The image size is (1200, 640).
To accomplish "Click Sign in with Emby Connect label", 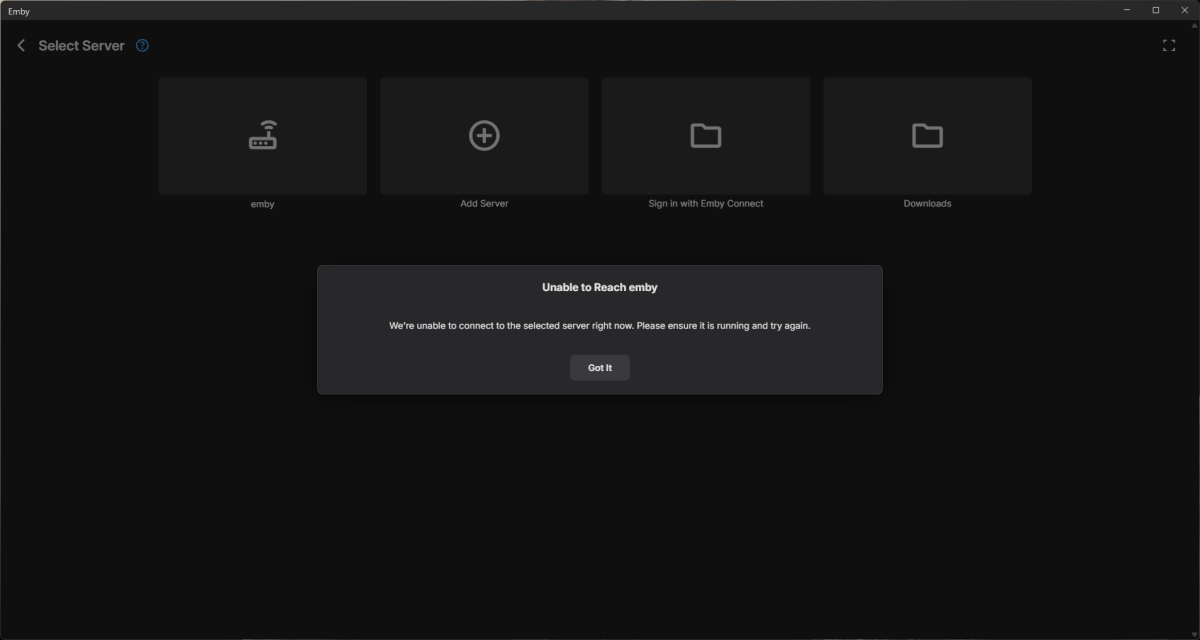I will click(x=706, y=203).
